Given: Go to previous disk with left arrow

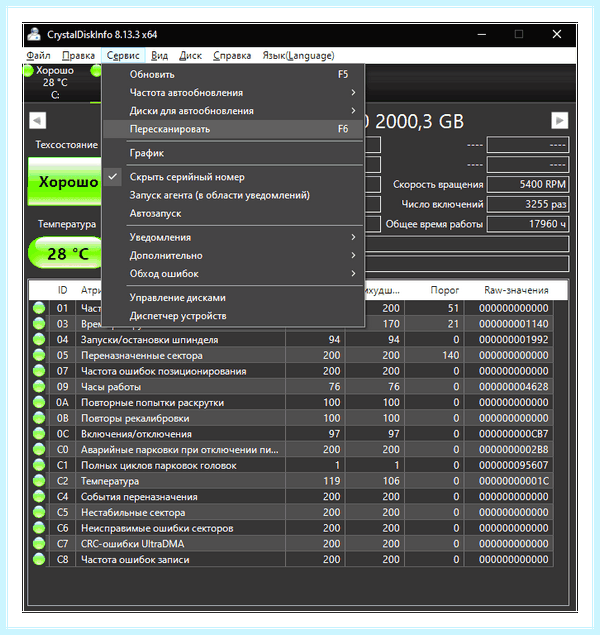Looking at the screenshot, I should pos(38,120).
